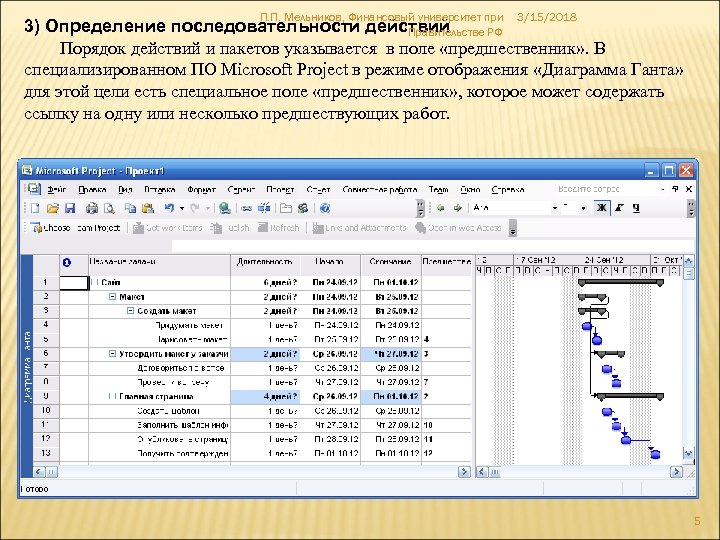Click the Project document icon in menu bar
Viewport: 720px width, 540px height.
(x=34, y=189)
